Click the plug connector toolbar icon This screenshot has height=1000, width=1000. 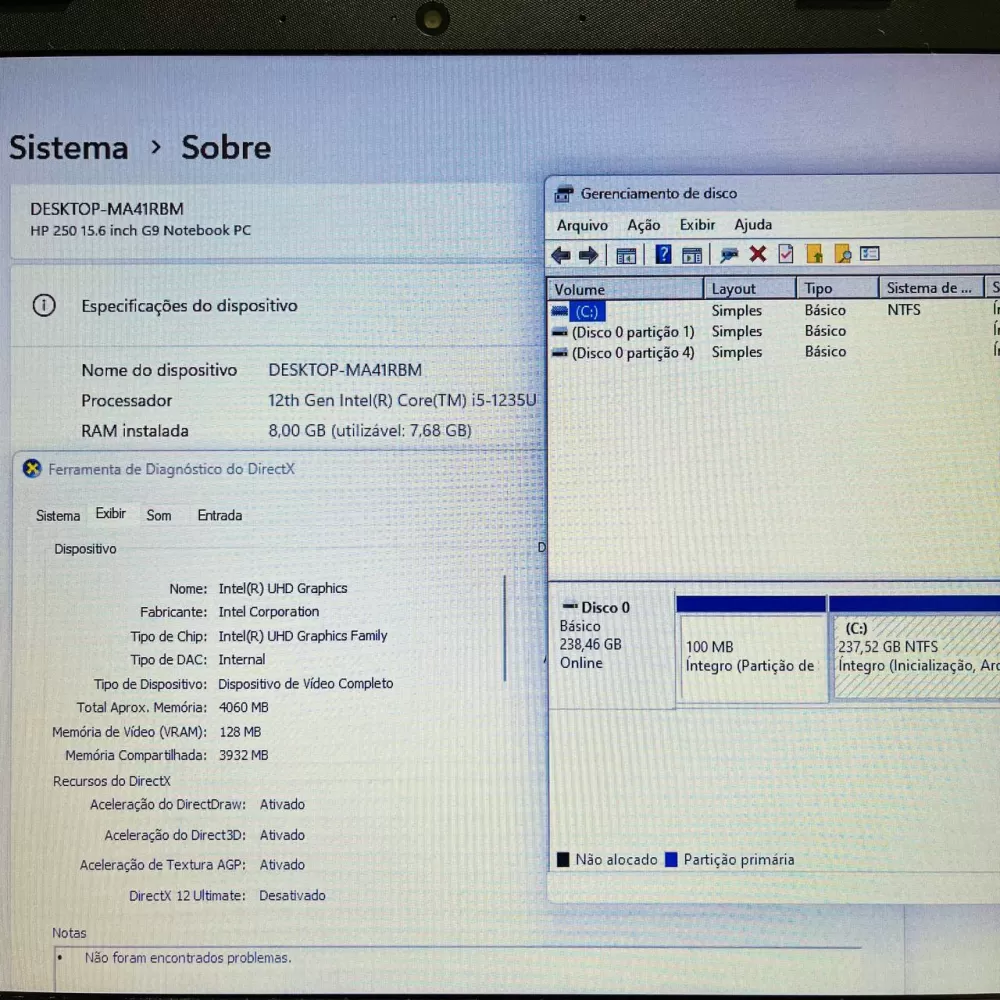click(728, 255)
